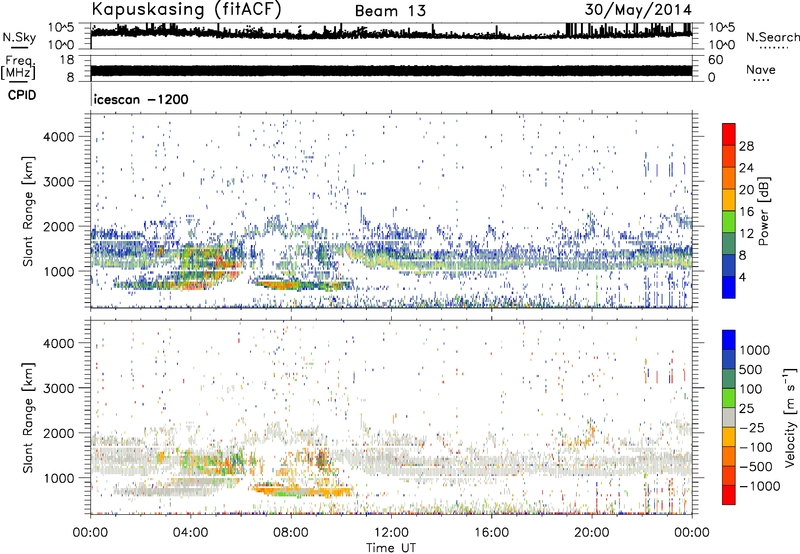Click the '60' tick beside the Nave axis
Image resolution: width=800 pixels, height=554 pixels.
[715, 60]
